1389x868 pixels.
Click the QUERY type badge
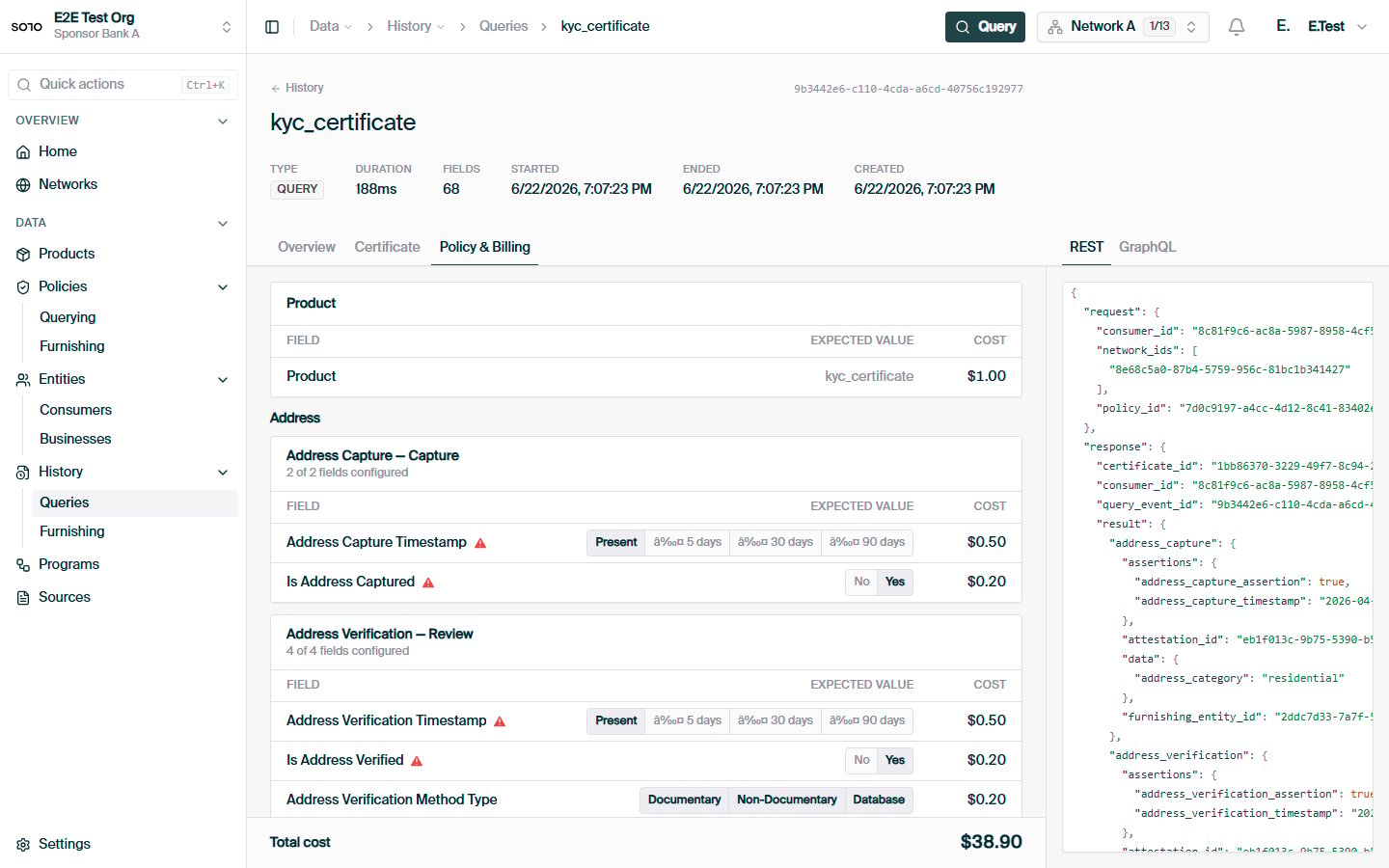(x=297, y=189)
